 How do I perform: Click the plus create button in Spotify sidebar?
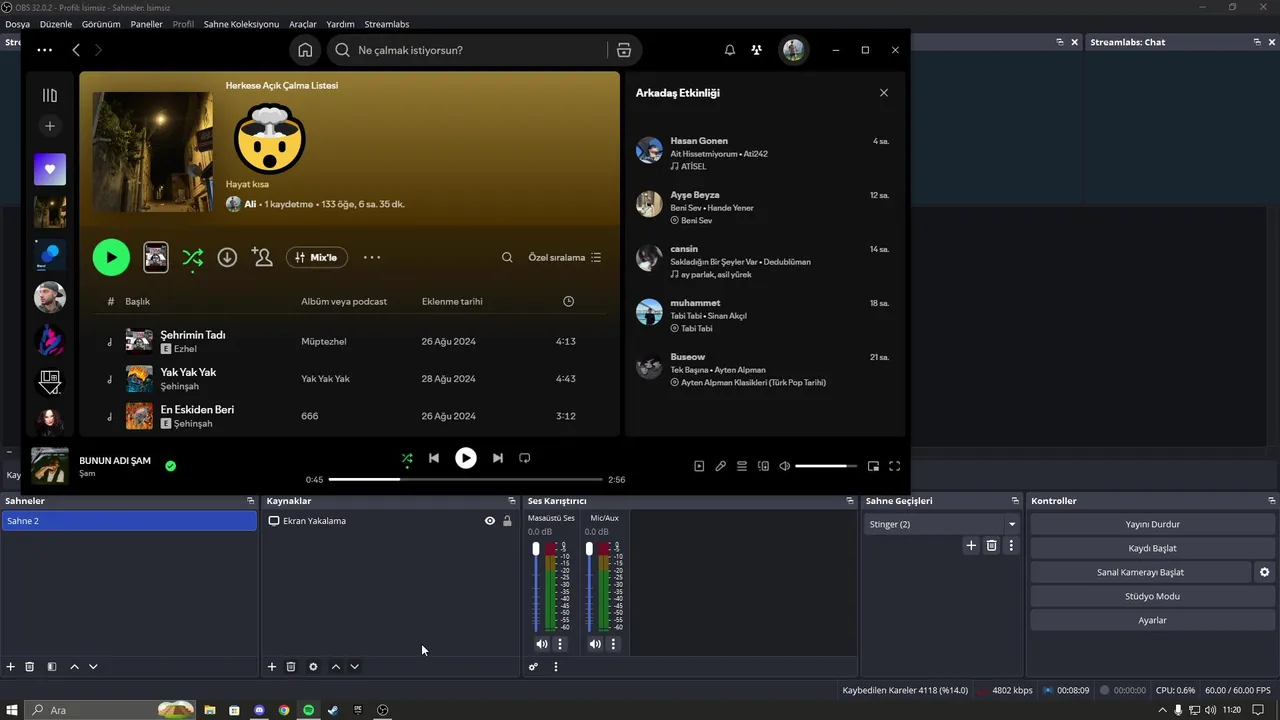coord(50,126)
